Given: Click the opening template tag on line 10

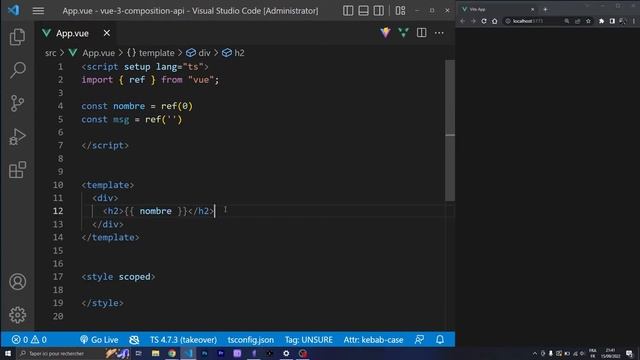Looking at the screenshot, I should (x=108, y=185).
